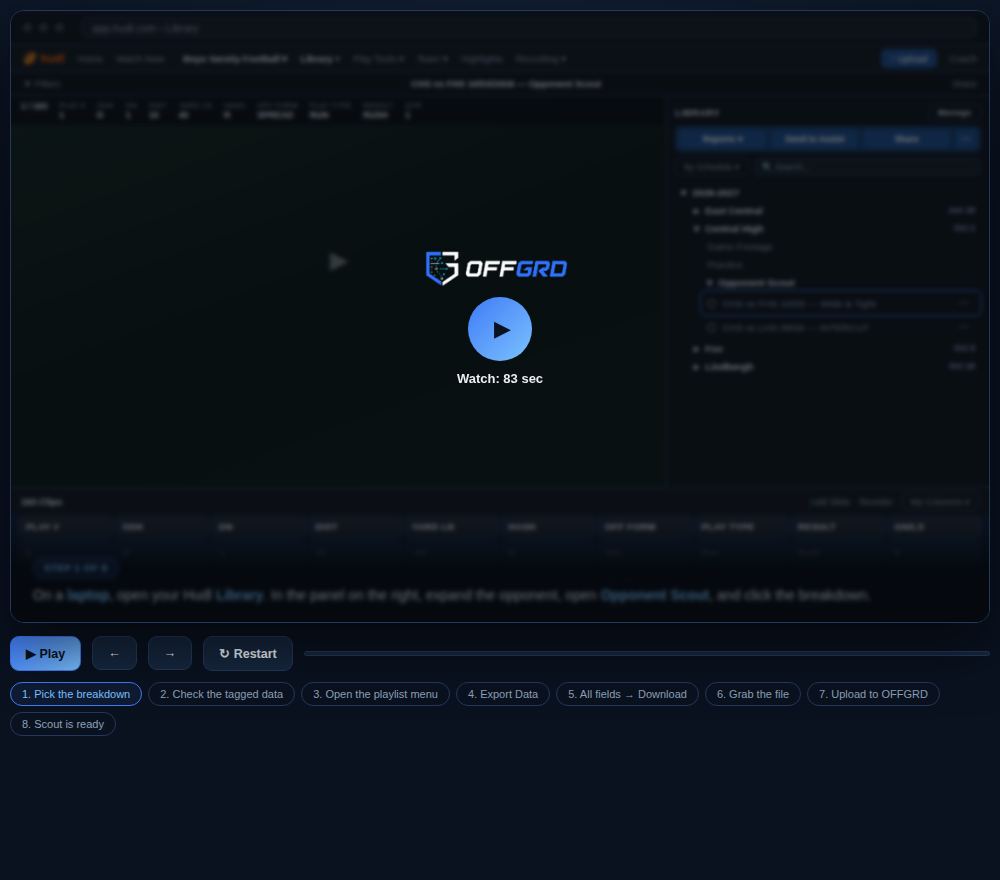Select step 7. Upload to OFFGRD

tap(873, 694)
